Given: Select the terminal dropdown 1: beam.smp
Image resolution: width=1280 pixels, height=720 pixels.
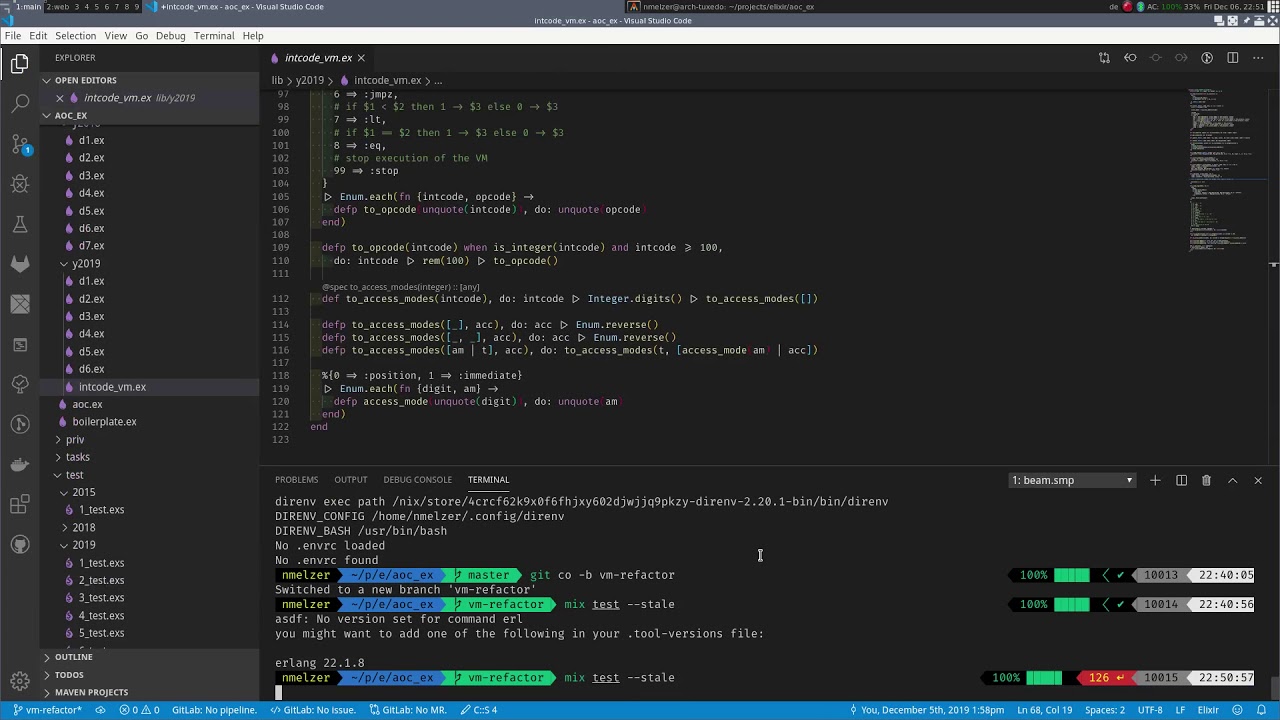Looking at the screenshot, I should coord(1072,480).
